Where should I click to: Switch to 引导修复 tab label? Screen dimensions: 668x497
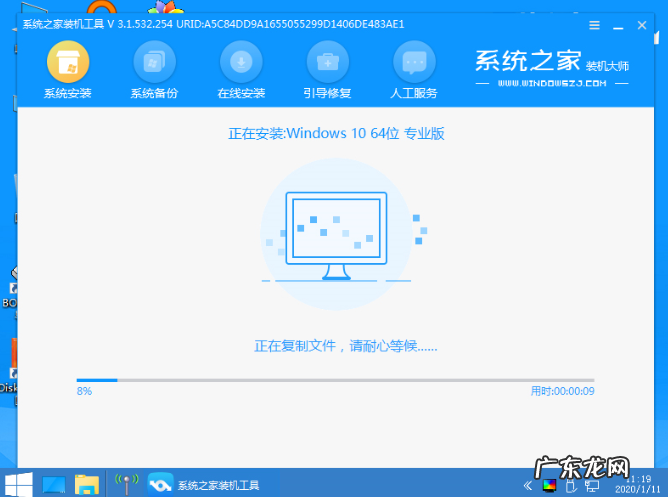click(328, 93)
